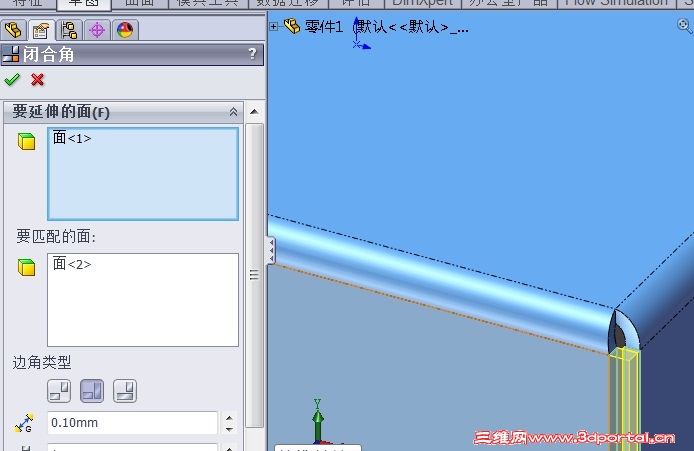694x451 pixels.
Task: Click the yellow cube icon beside 面<1> list
Action: click(x=27, y=142)
